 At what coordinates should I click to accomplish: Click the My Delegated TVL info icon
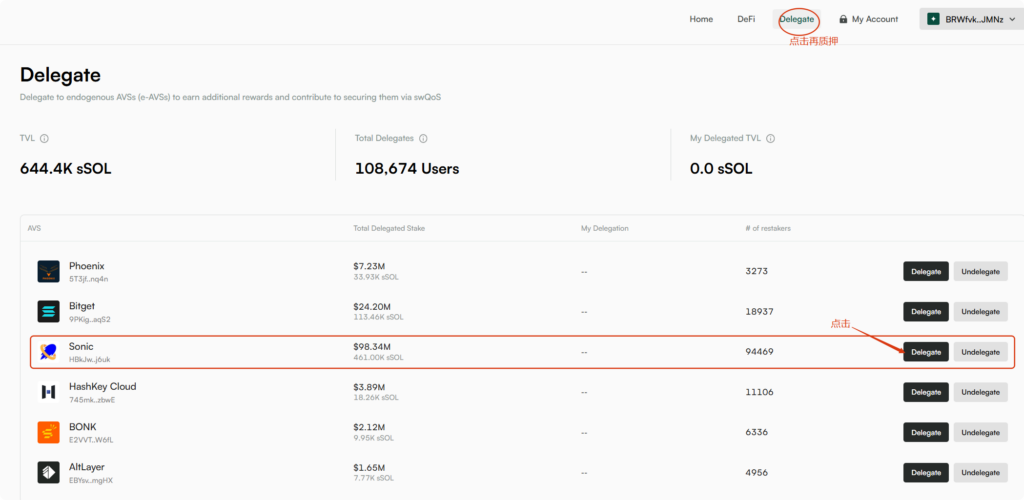(x=771, y=138)
